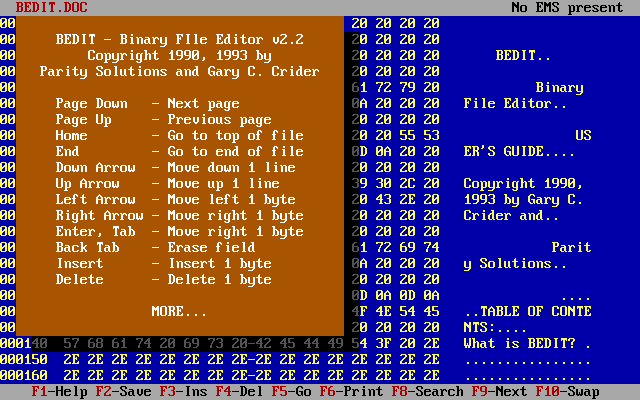
Task: Click the offset 000150 in the address column
Action: 24,360
